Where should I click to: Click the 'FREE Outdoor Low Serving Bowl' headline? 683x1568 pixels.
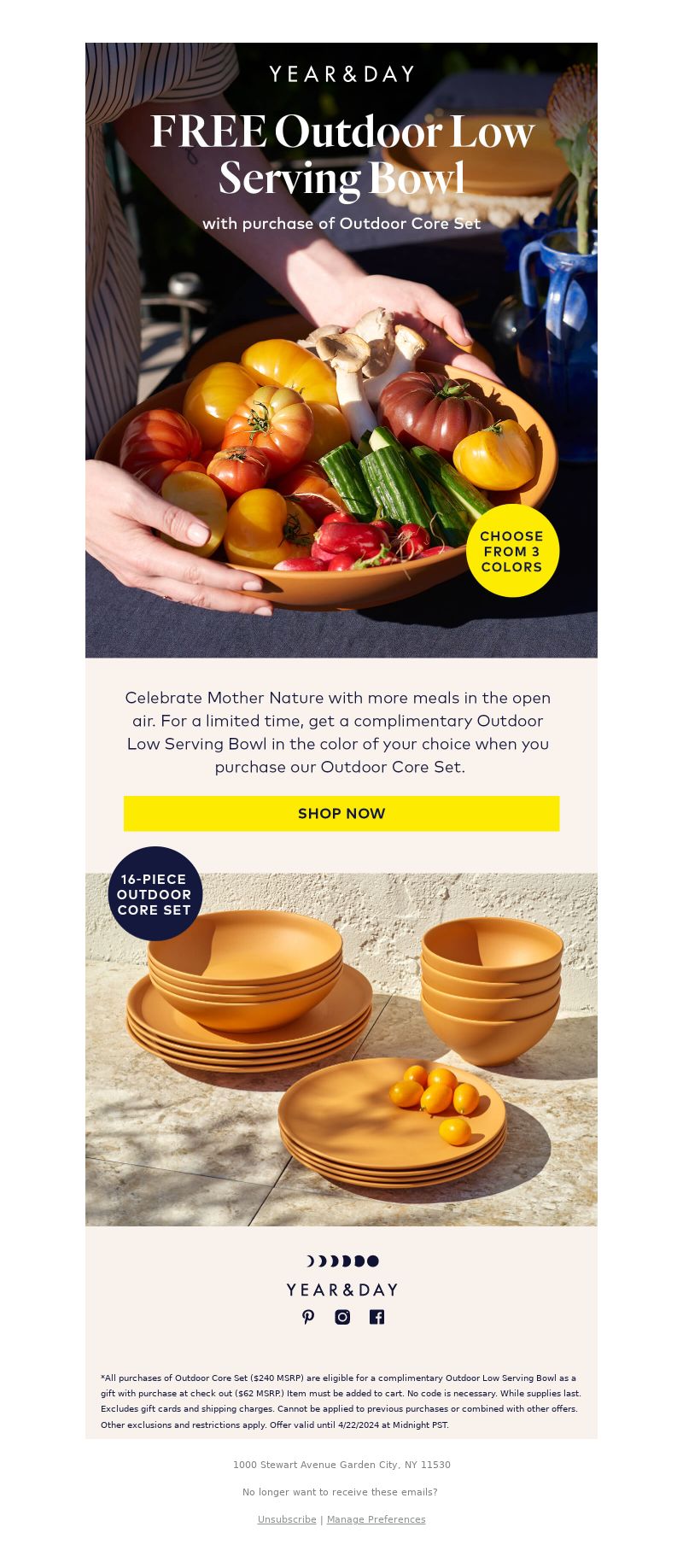coord(342,155)
